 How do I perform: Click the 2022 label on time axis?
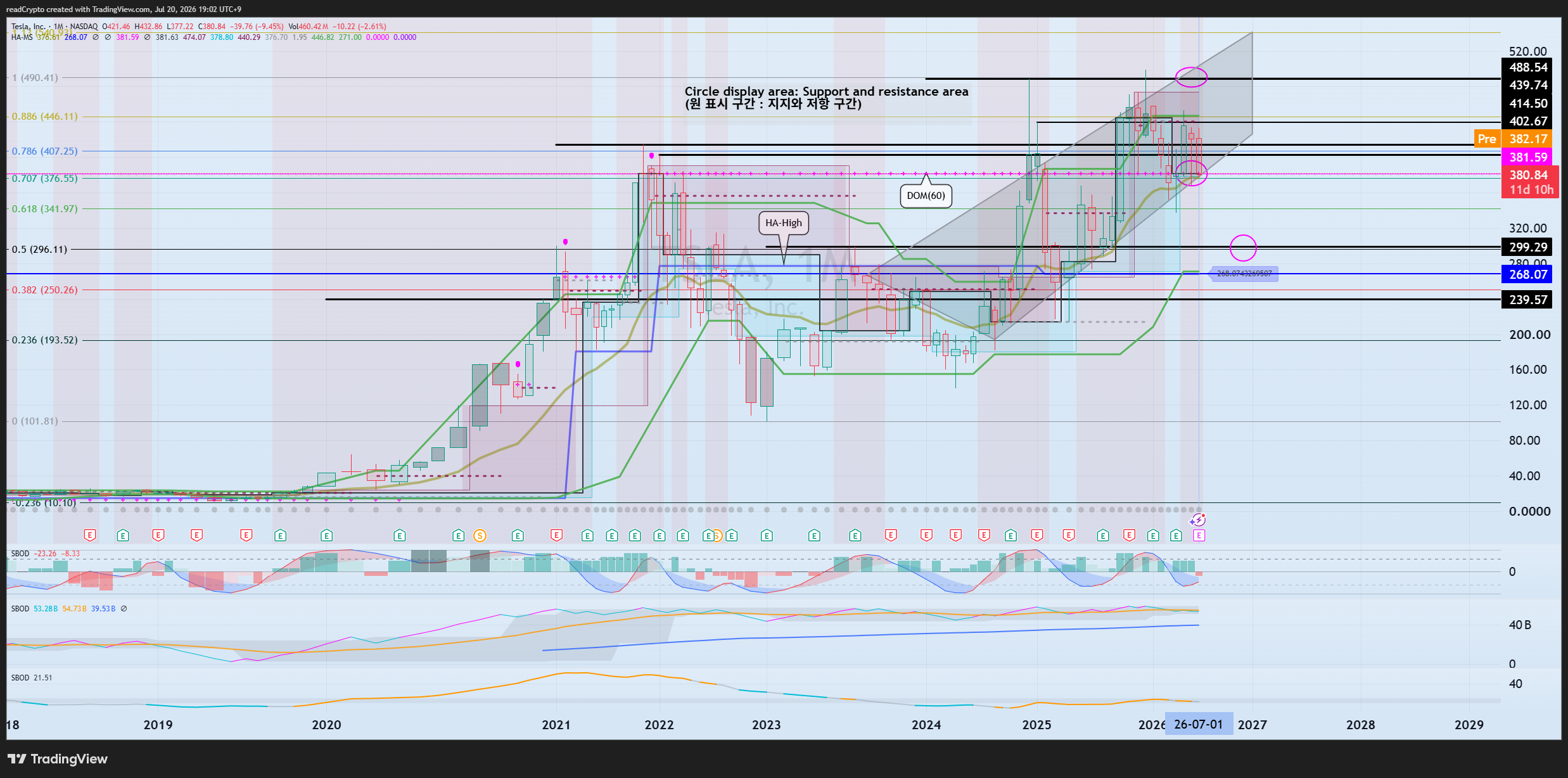[659, 725]
